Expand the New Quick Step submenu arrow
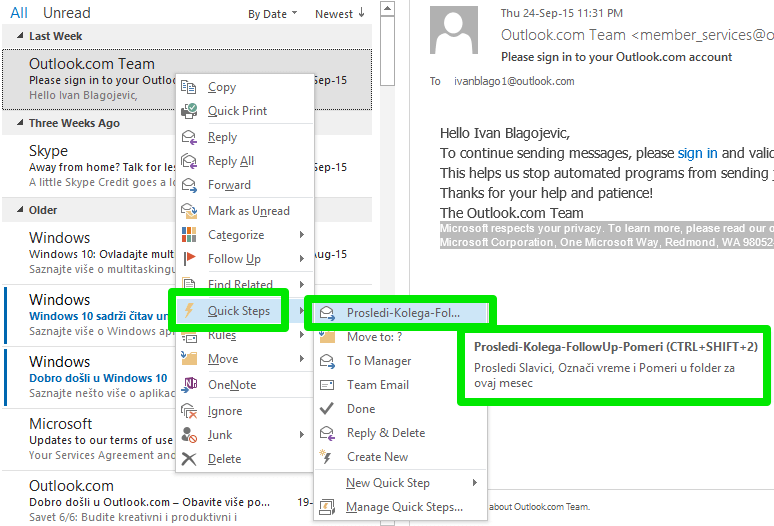Viewport: 774px width, 526px height. point(475,483)
